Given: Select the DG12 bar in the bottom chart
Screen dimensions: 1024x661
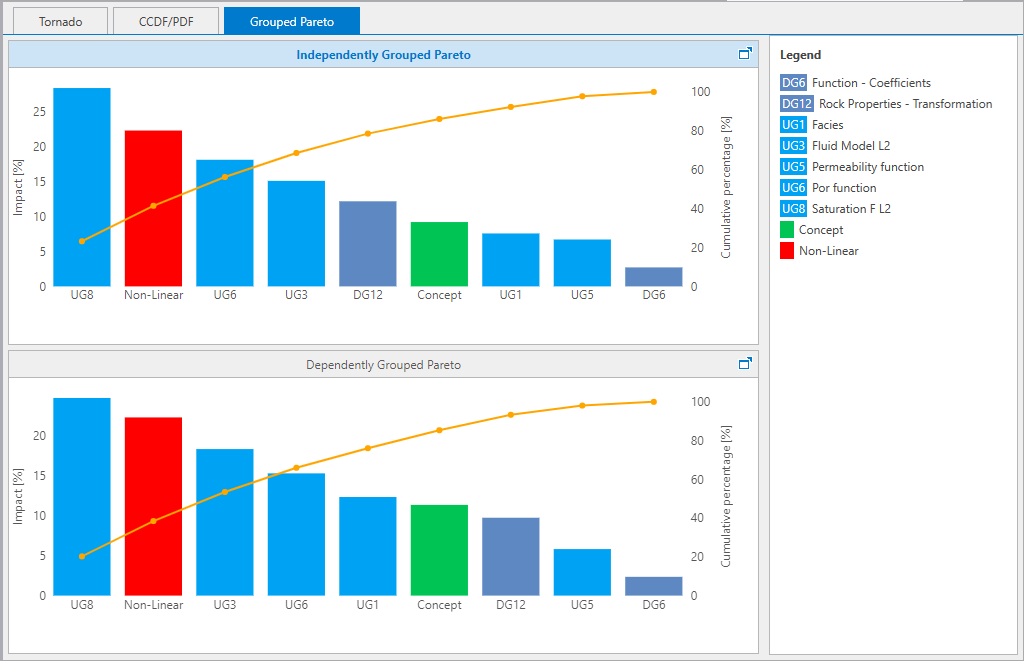Looking at the screenshot, I should [510, 556].
